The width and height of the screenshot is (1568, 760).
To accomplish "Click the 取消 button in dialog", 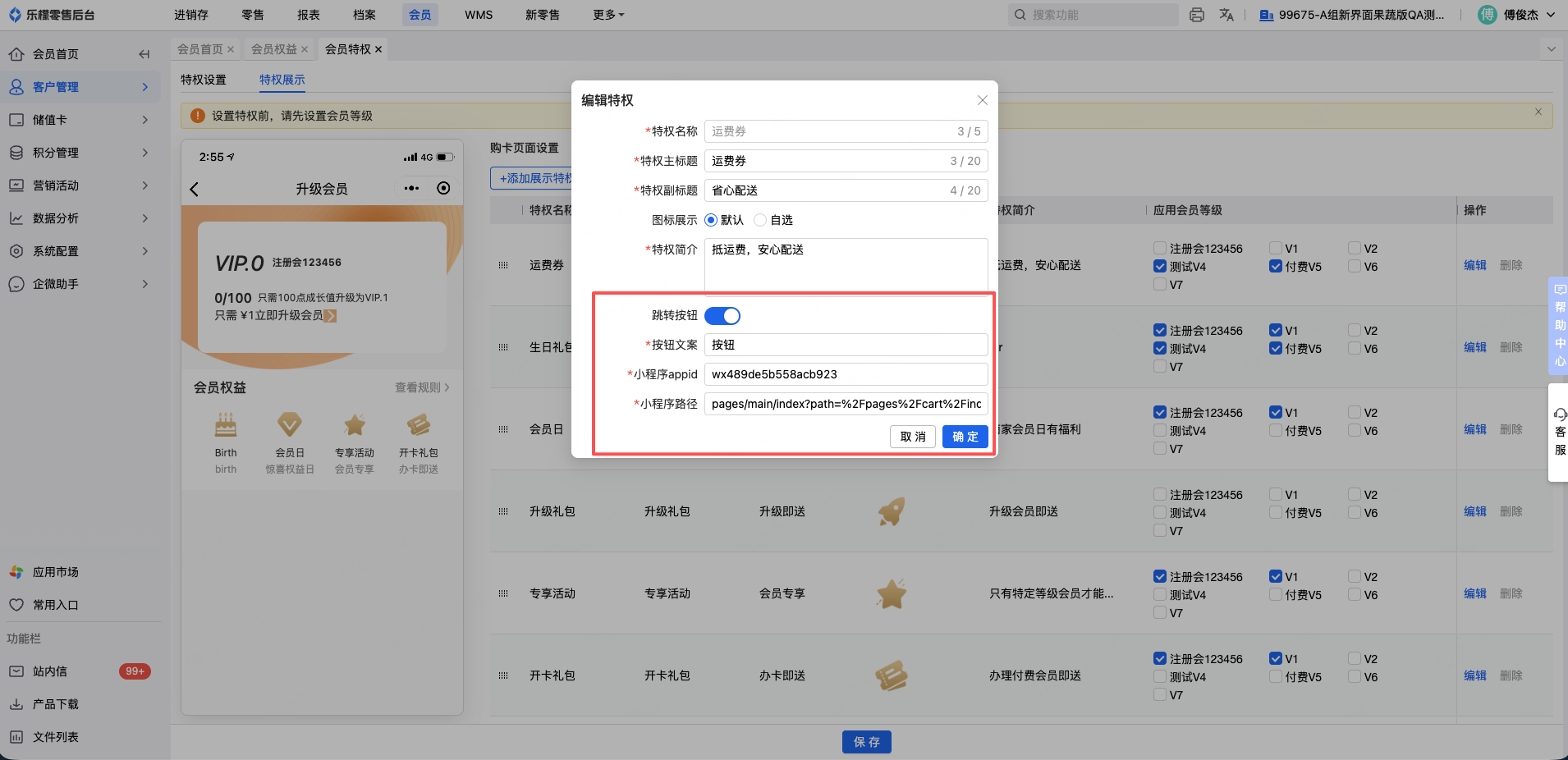I will (913, 437).
